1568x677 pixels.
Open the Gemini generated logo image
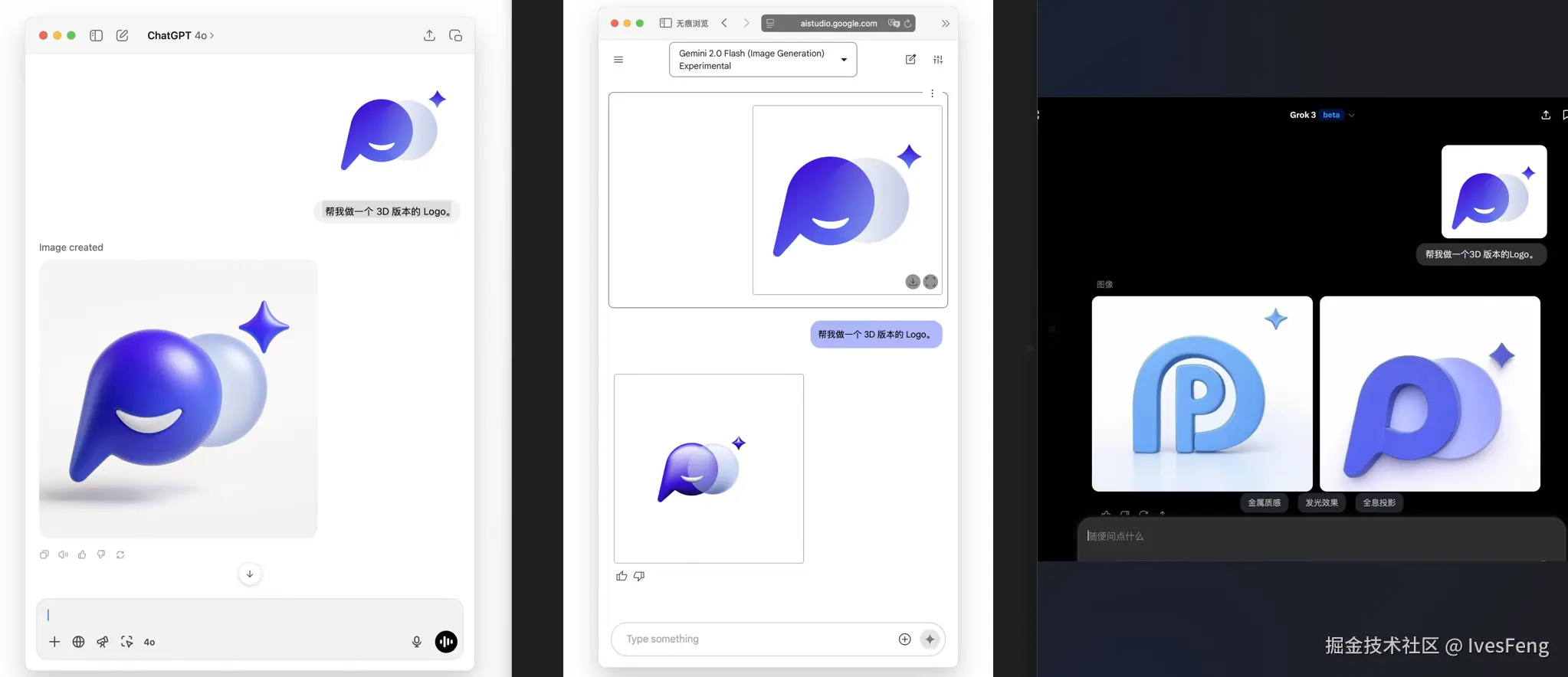pyautogui.click(x=709, y=469)
